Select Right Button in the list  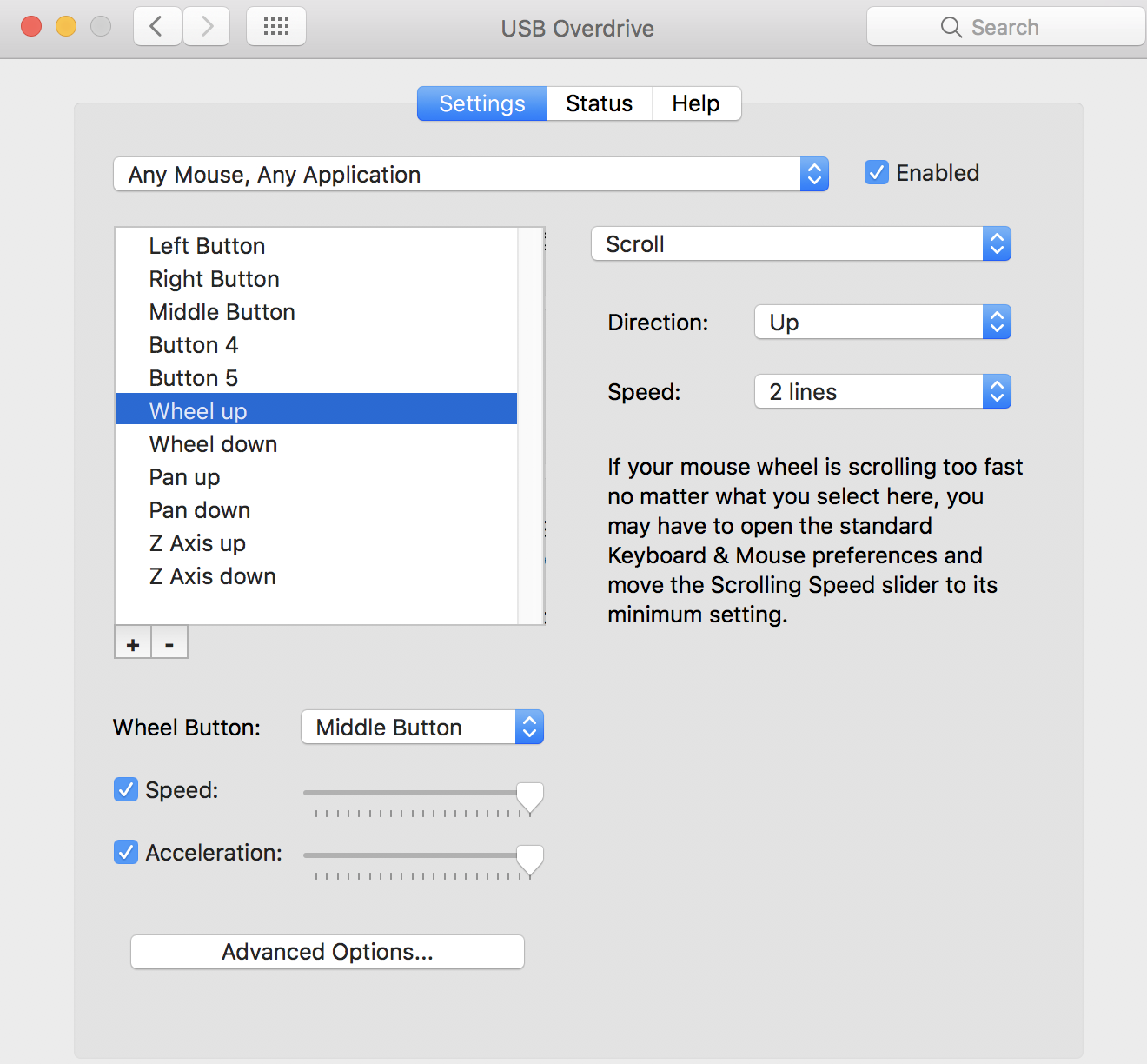[x=316, y=279]
